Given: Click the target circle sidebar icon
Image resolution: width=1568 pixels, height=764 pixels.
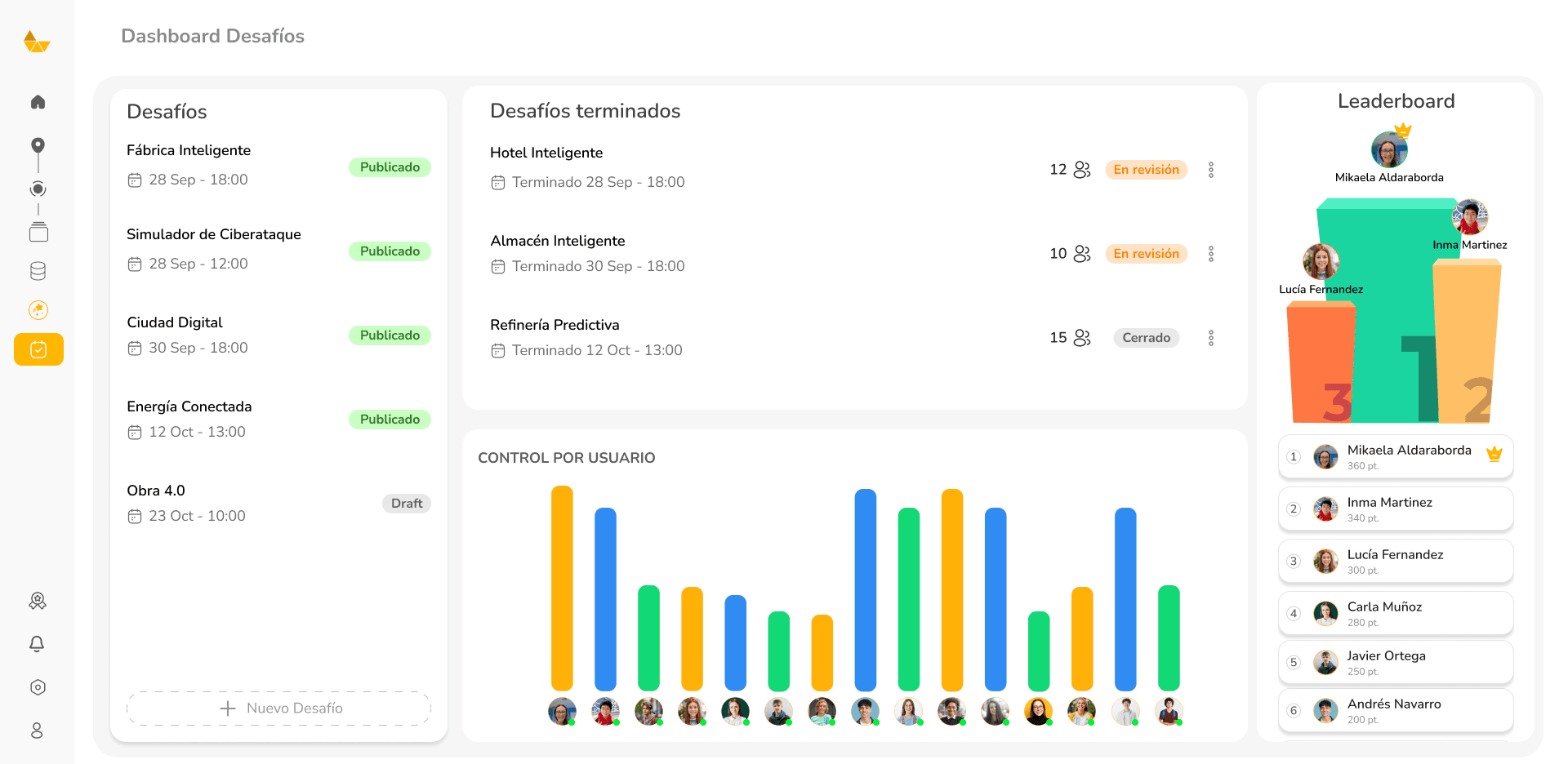Looking at the screenshot, I should click(38, 189).
